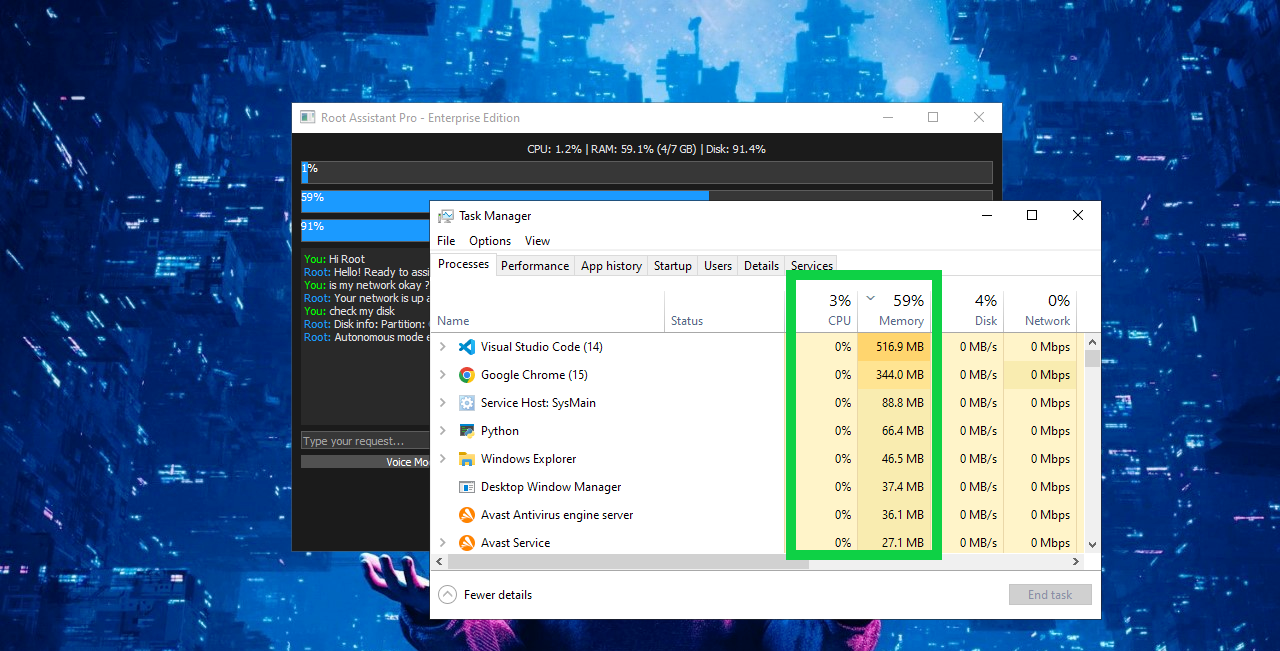Image resolution: width=1280 pixels, height=651 pixels.
Task: Click the 344.0 MB memory value for Google Chrome
Action: click(899, 375)
